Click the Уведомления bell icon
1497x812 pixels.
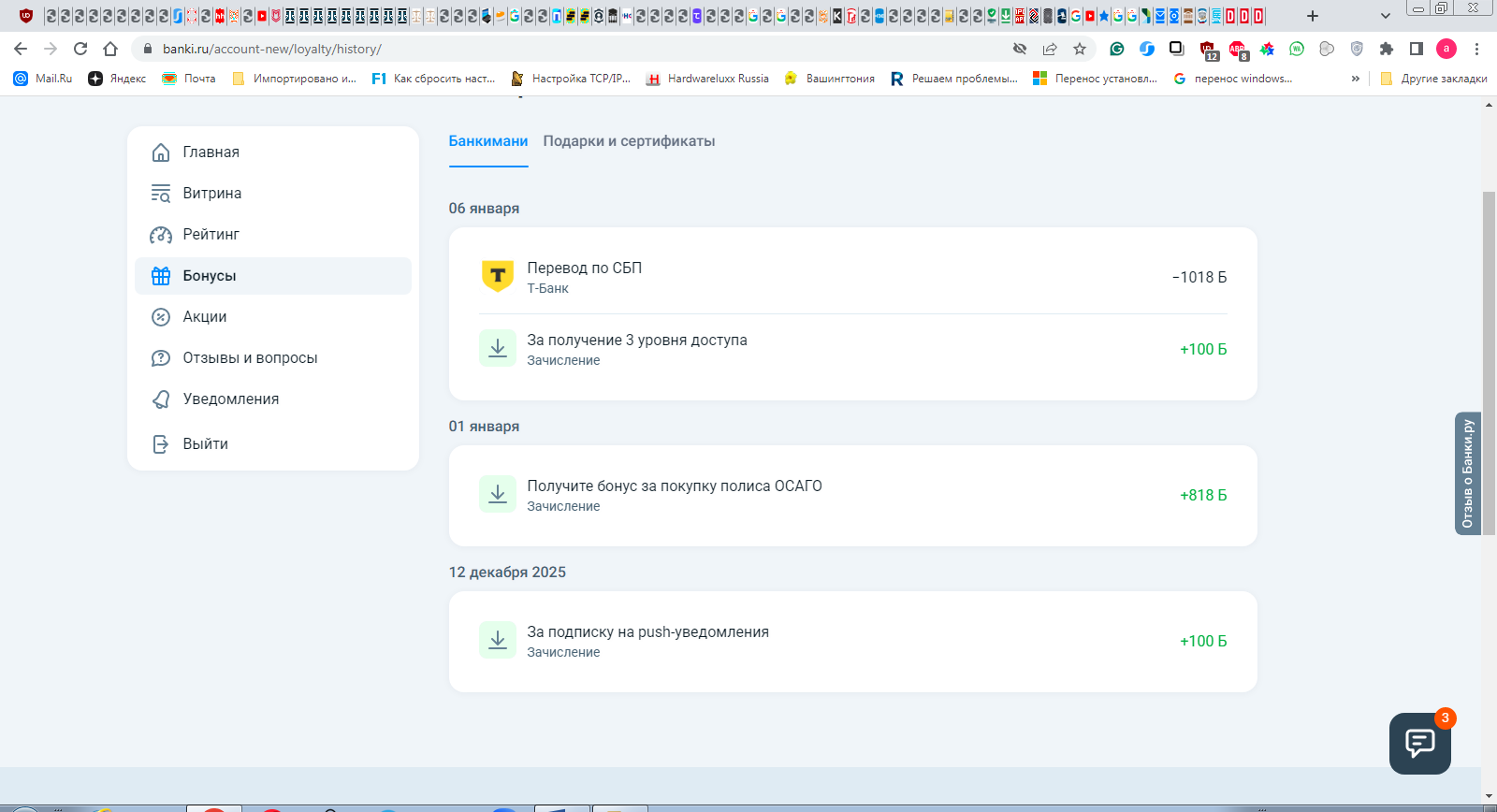point(161,399)
